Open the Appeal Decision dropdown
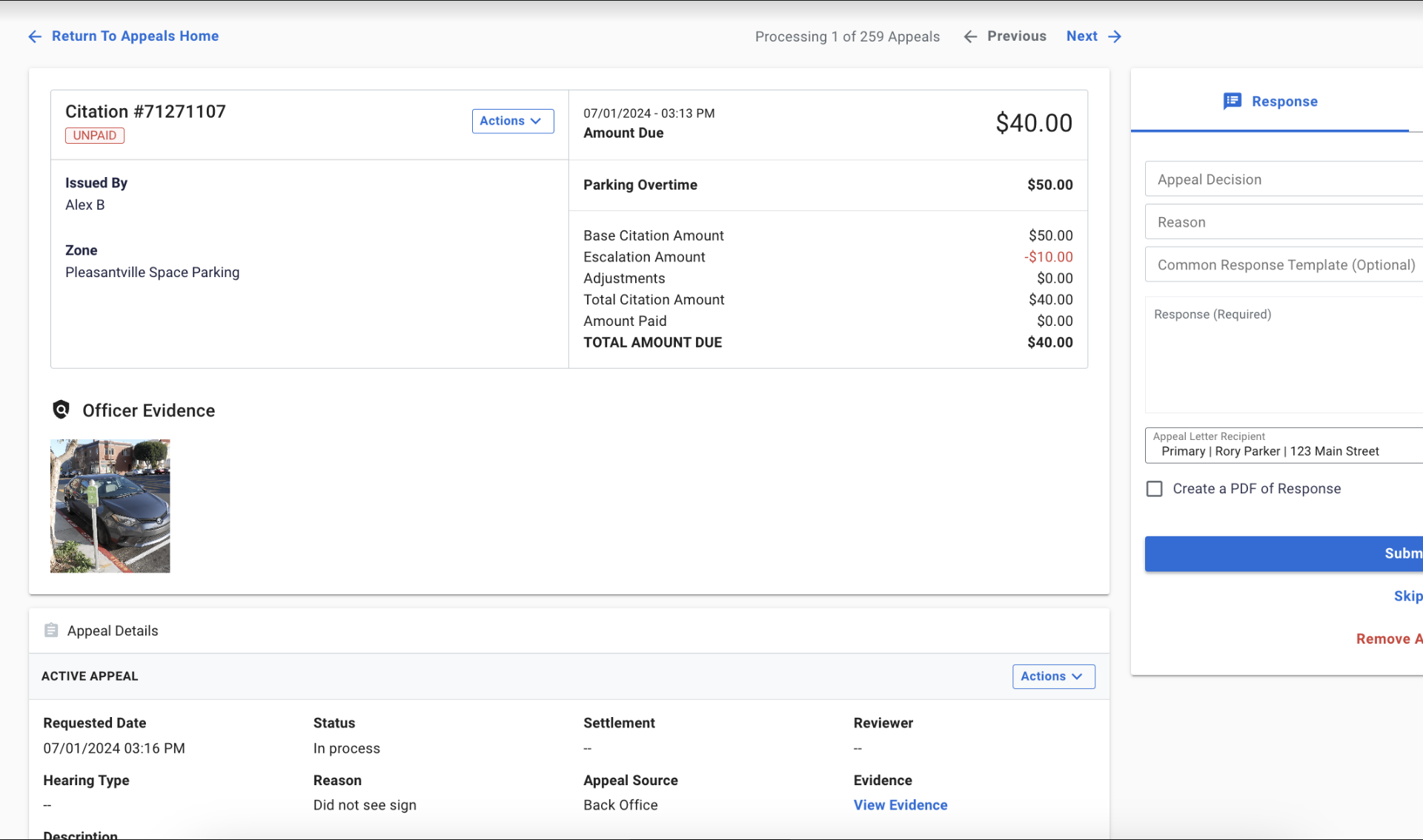Screen dimensions: 1423x840 click(x=1284, y=179)
